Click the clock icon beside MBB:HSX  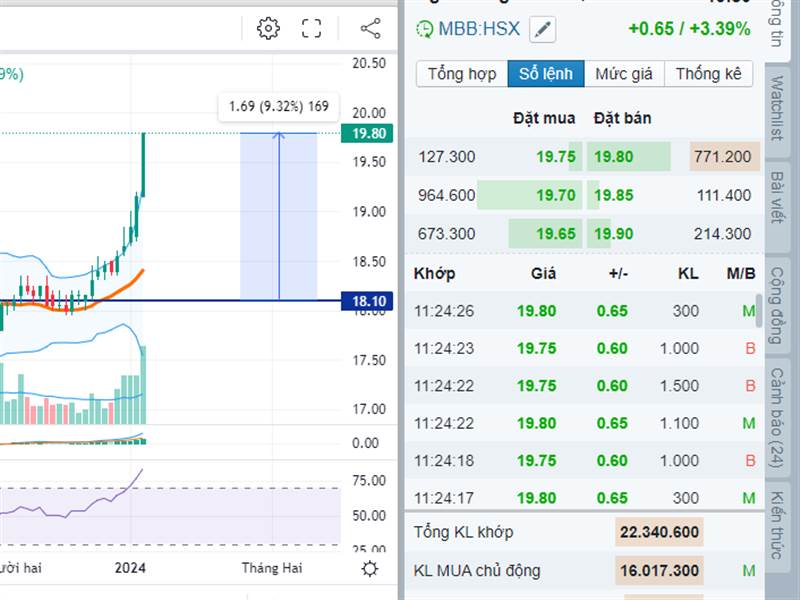(425, 29)
